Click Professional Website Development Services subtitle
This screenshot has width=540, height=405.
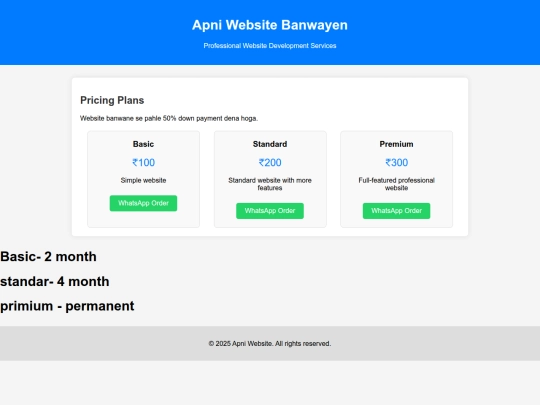pyautogui.click(x=270, y=46)
